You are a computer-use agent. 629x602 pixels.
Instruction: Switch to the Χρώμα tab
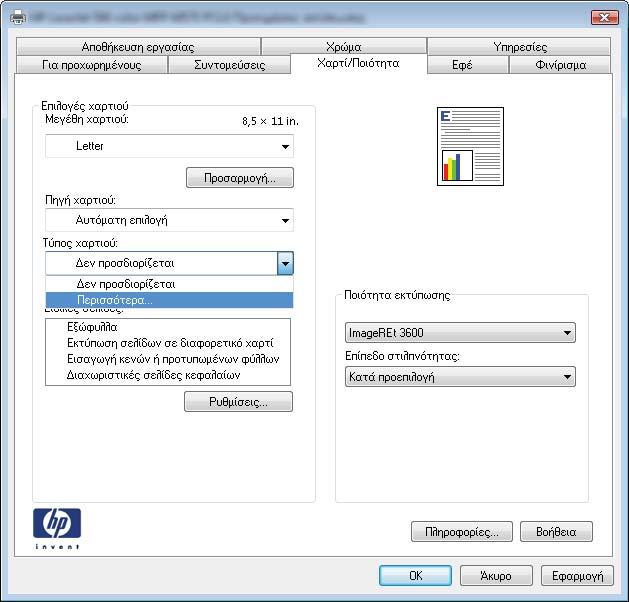coord(344,47)
